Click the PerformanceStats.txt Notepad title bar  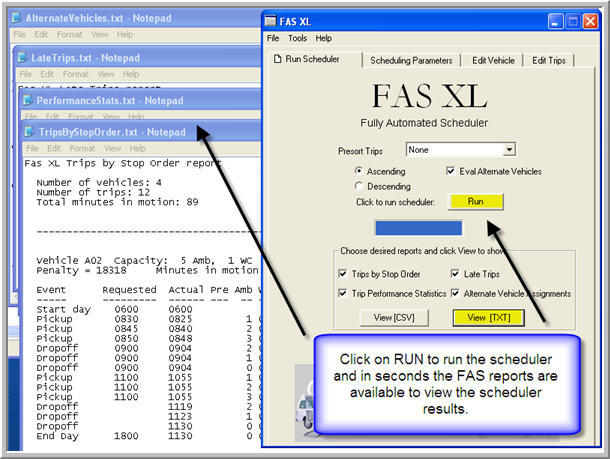(141, 100)
